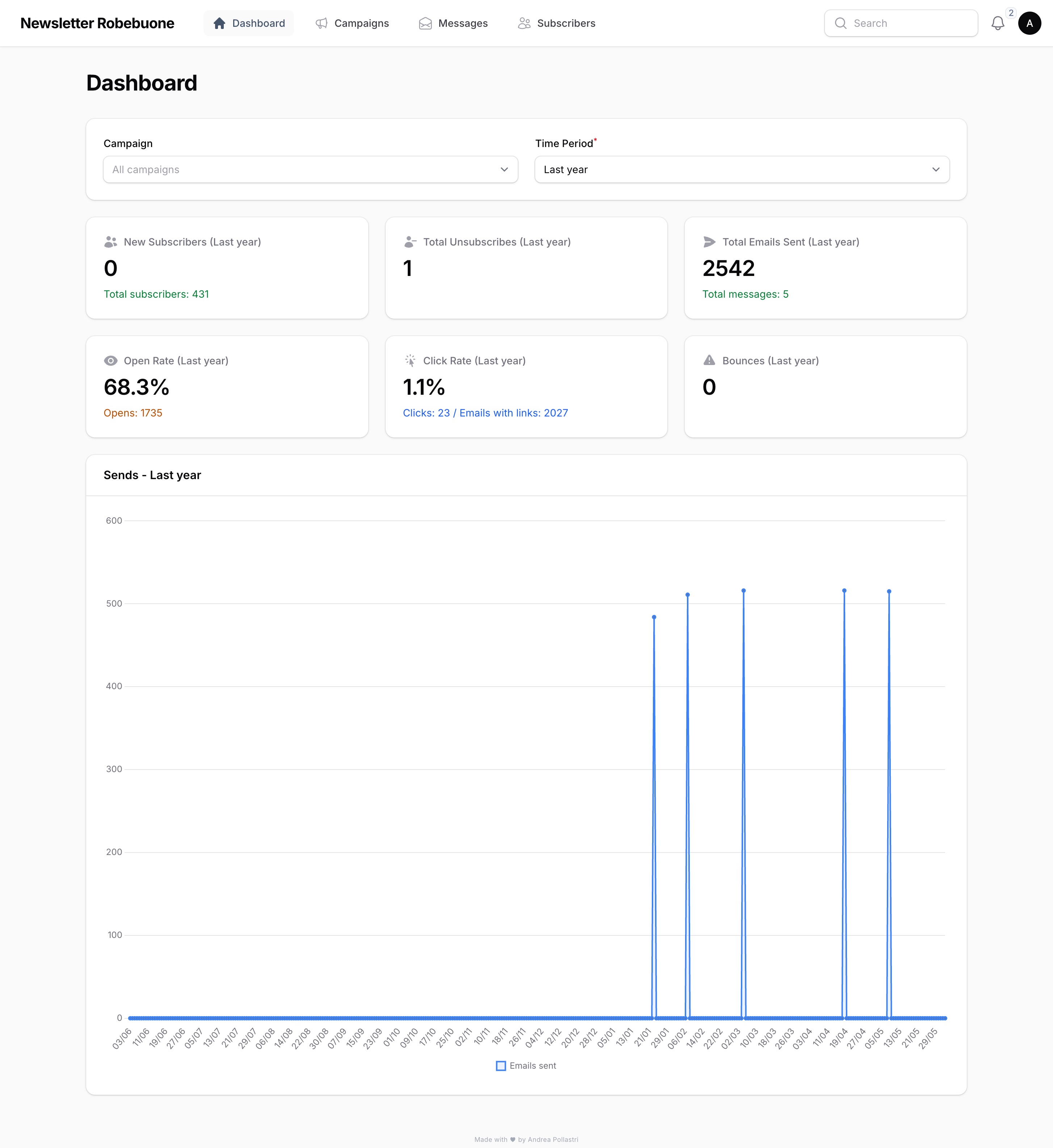Open the Campaigns tab
This screenshot has height=1148, width=1053.
click(x=352, y=24)
